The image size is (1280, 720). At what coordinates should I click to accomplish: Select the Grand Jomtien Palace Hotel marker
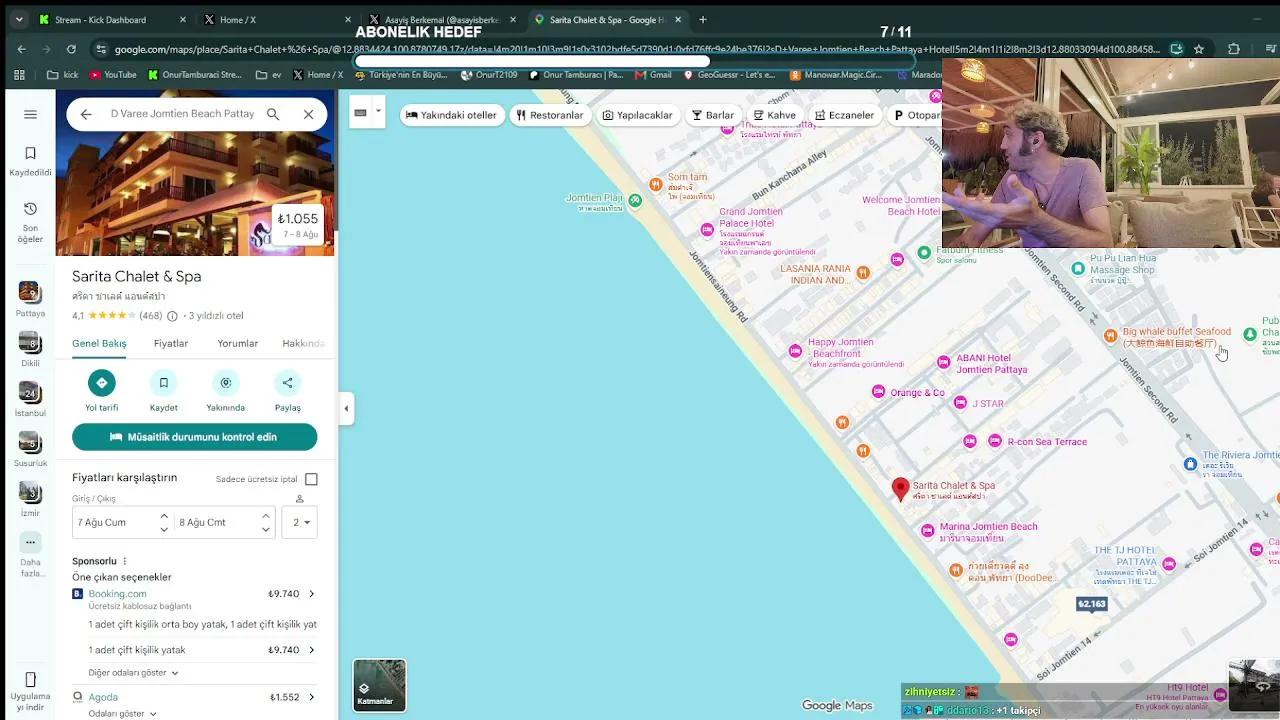(x=707, y=230)
